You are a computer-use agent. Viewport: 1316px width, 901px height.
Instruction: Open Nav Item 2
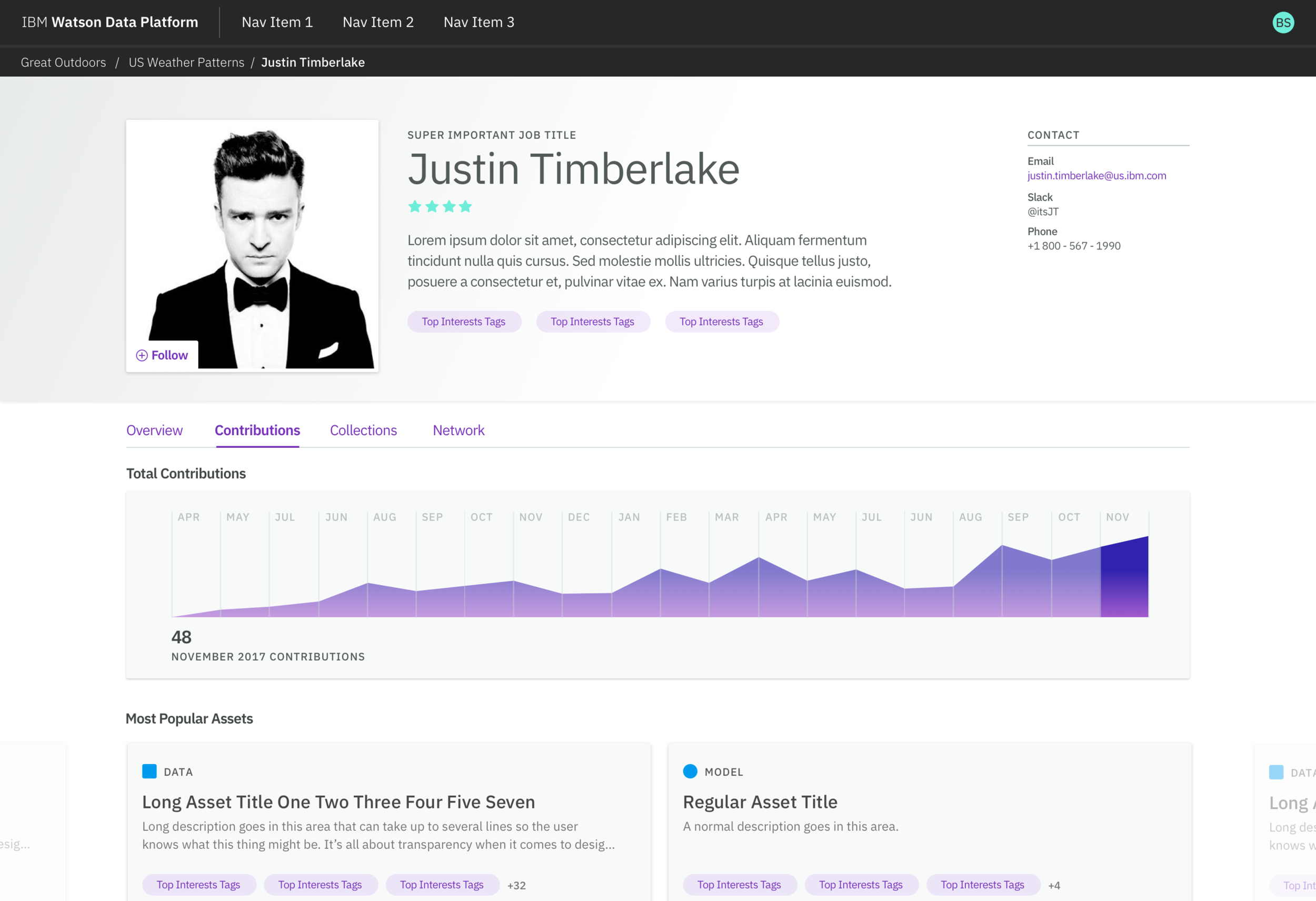point(378,22)
